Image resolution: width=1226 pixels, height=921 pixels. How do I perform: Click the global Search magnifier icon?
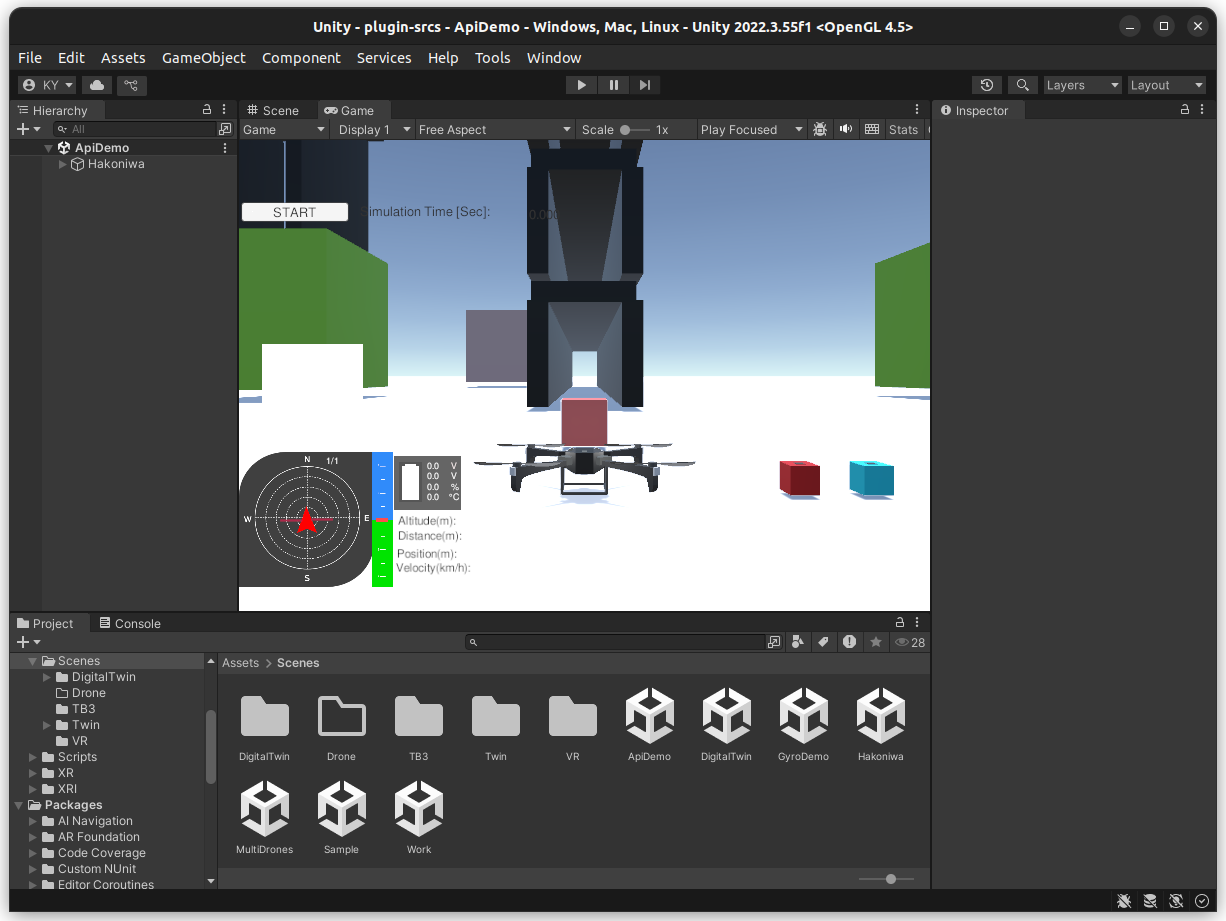click(x=1023, y=86)
